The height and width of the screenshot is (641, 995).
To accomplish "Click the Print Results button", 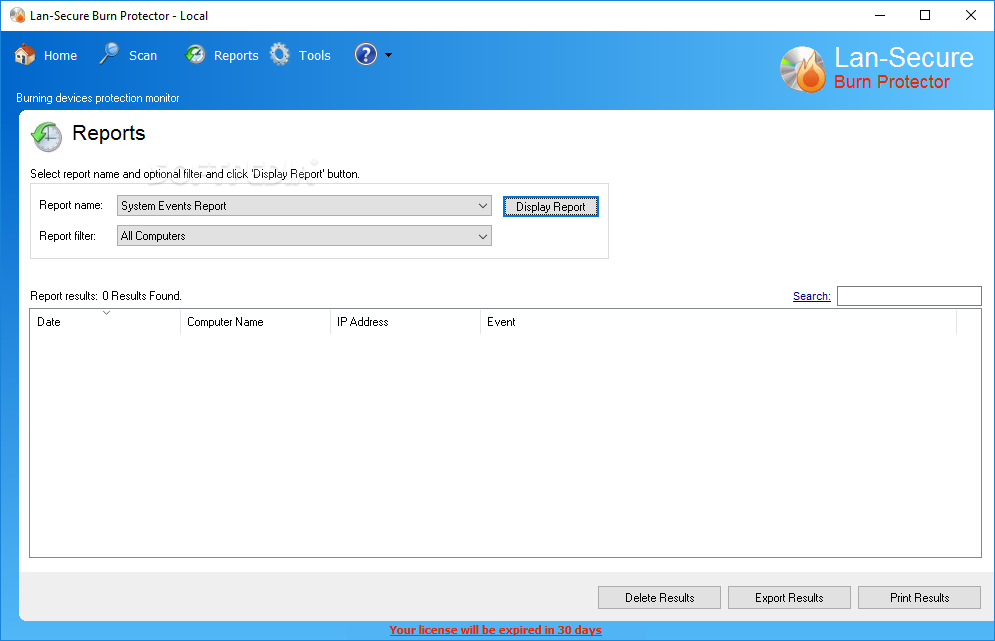I will 919,598.
